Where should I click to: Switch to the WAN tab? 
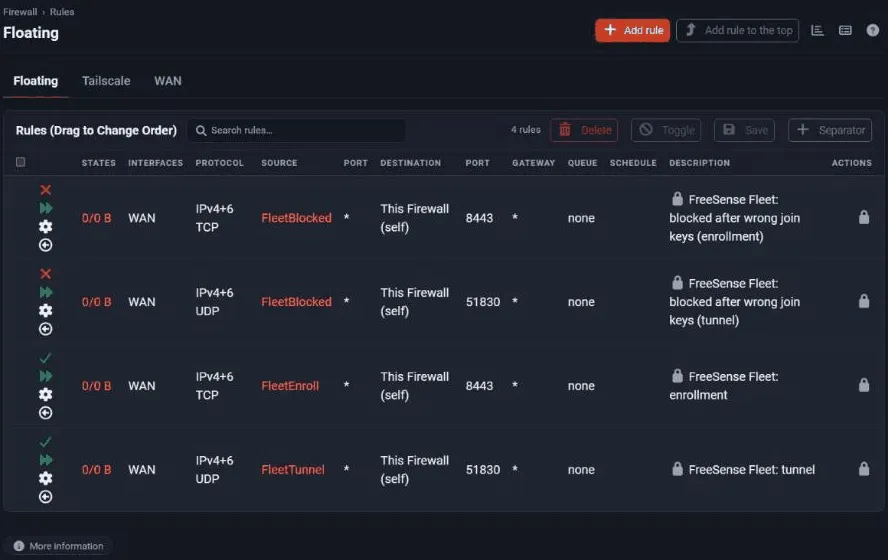click(x=168, y=81)
